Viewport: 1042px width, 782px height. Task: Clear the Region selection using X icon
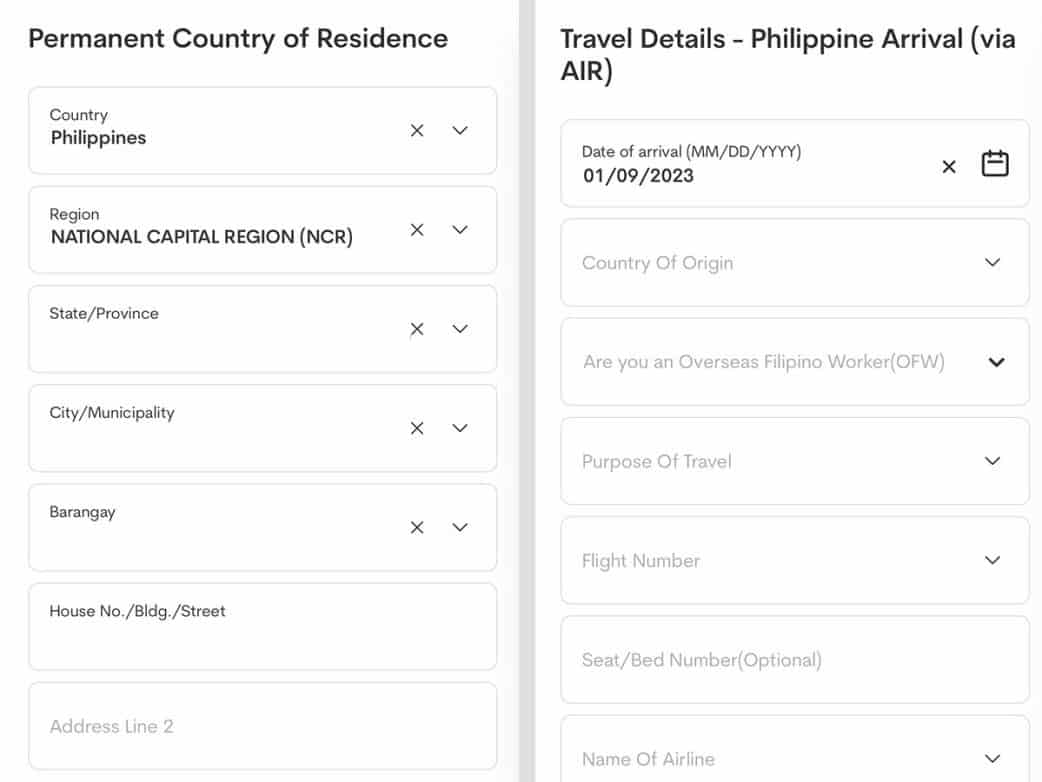coord(417,230)
